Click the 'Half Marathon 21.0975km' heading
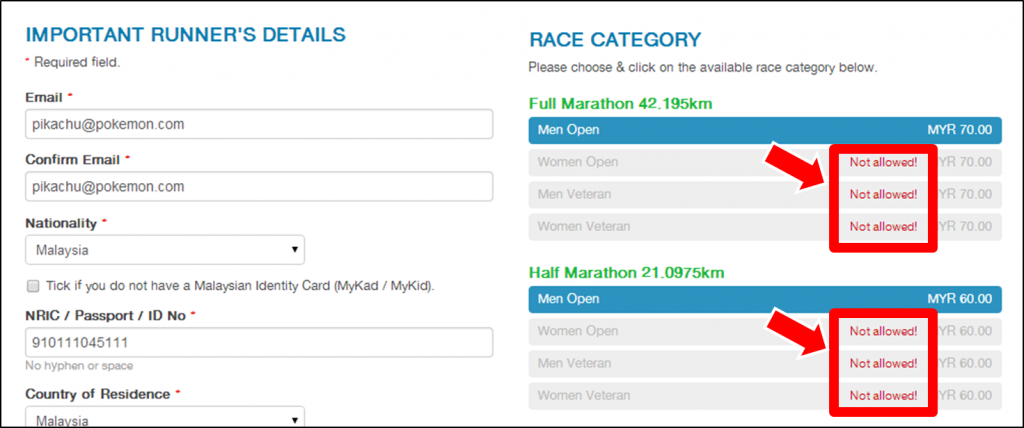The image size is (1024, 428). [x=626, y=272]
